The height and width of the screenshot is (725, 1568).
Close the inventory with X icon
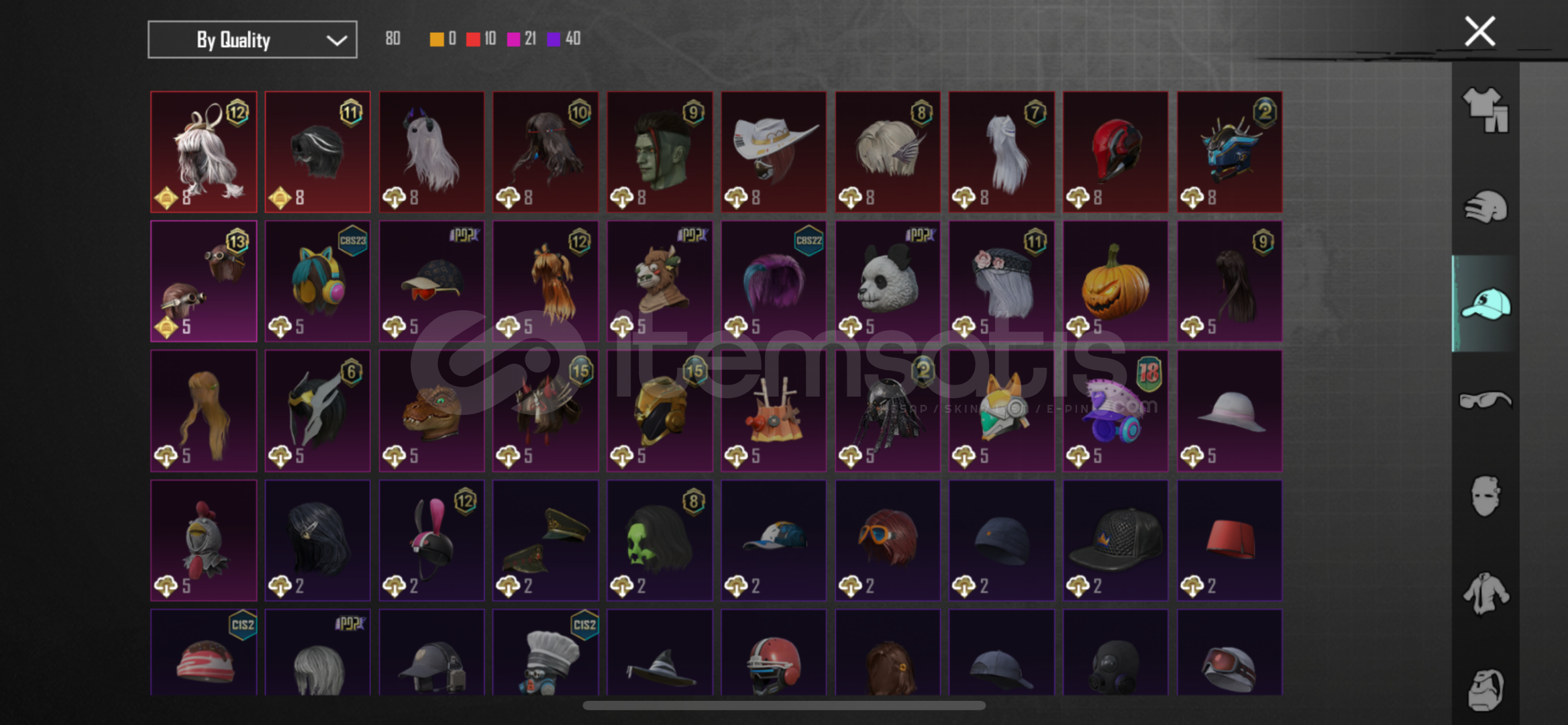pyautogui.click(x=1479, y=32)
